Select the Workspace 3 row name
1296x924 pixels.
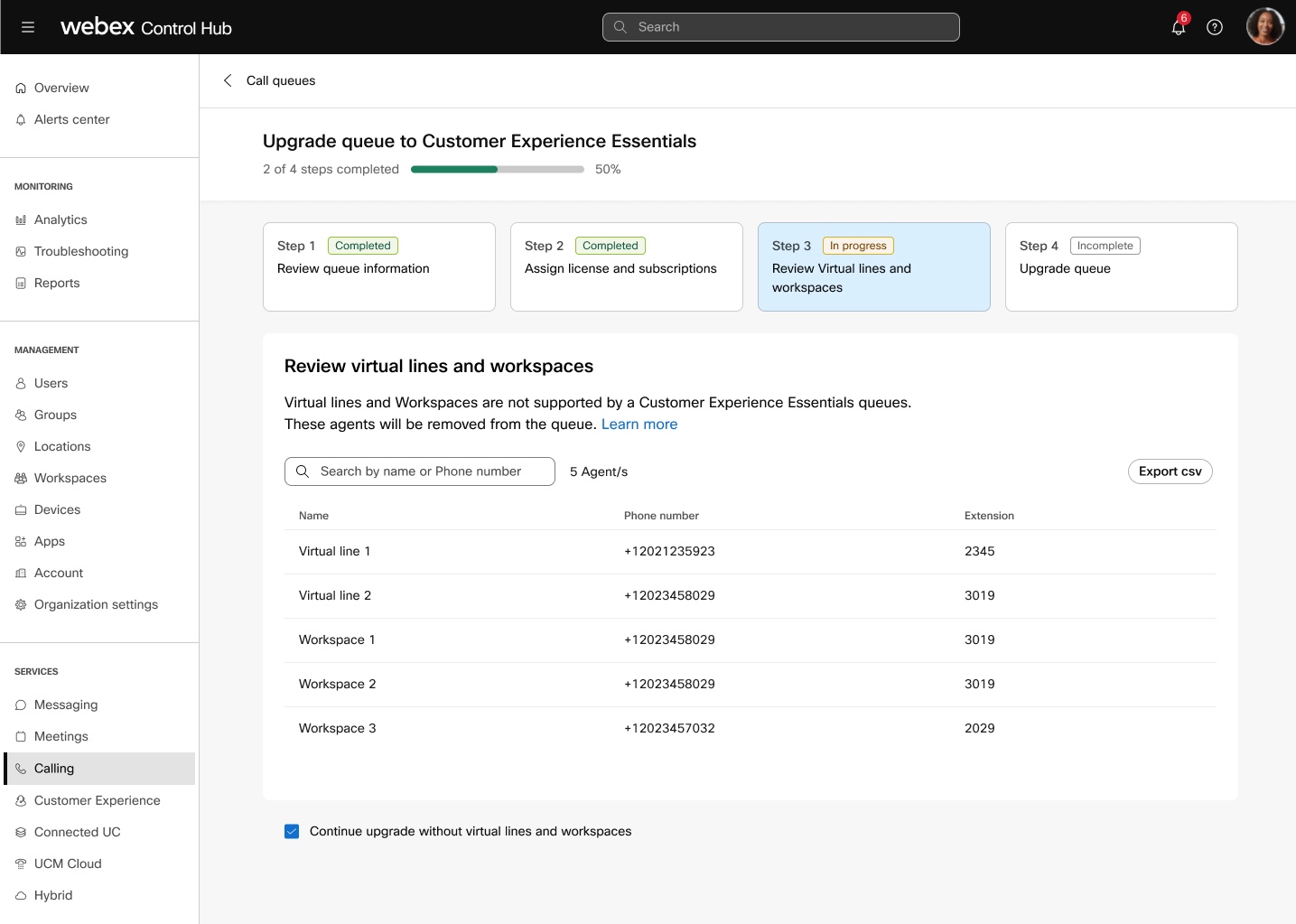(x=338, y=728)
